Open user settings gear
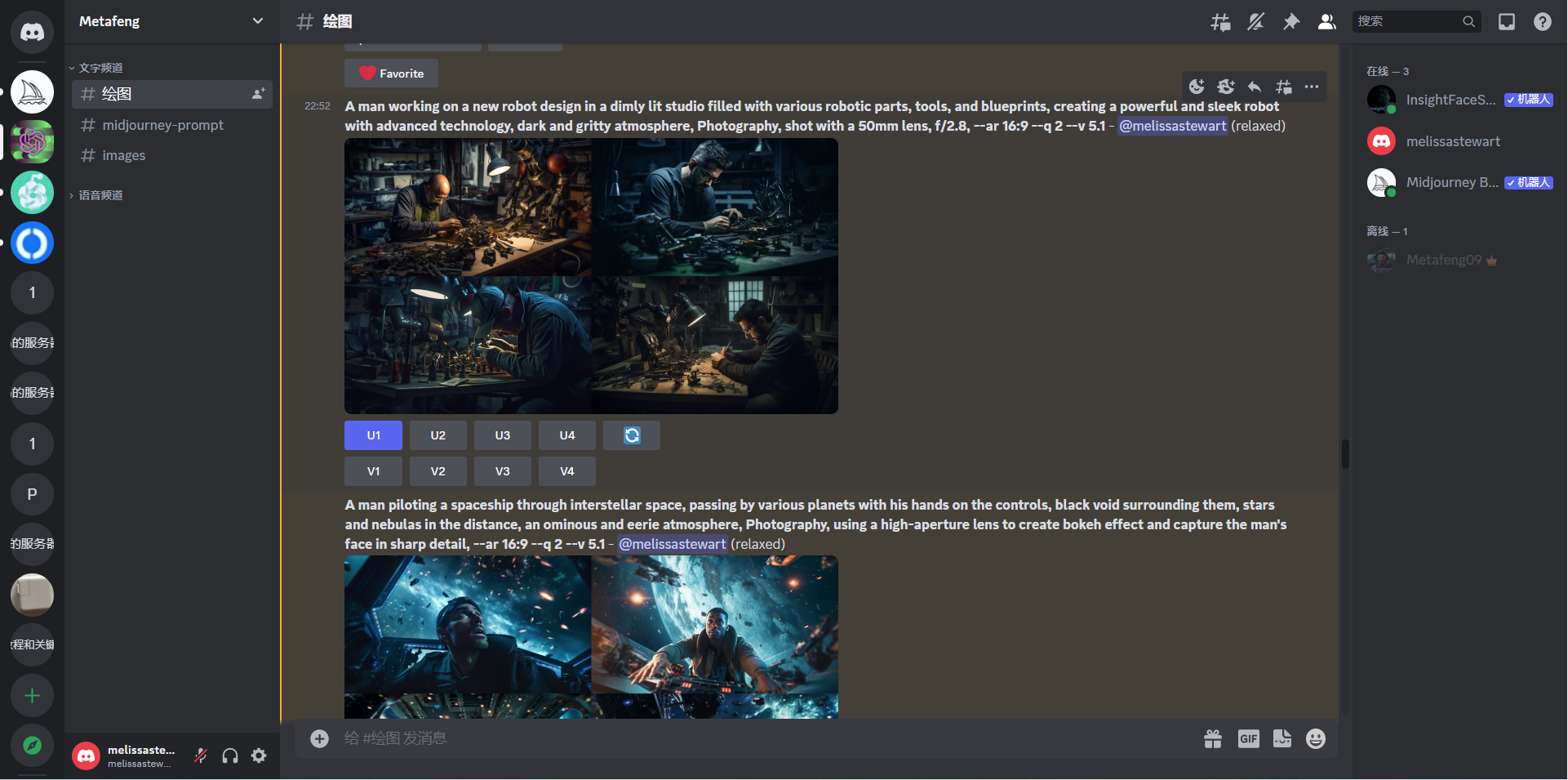Screen dimensions: 1568x780 pyautogui.click(x=259, y=755)
